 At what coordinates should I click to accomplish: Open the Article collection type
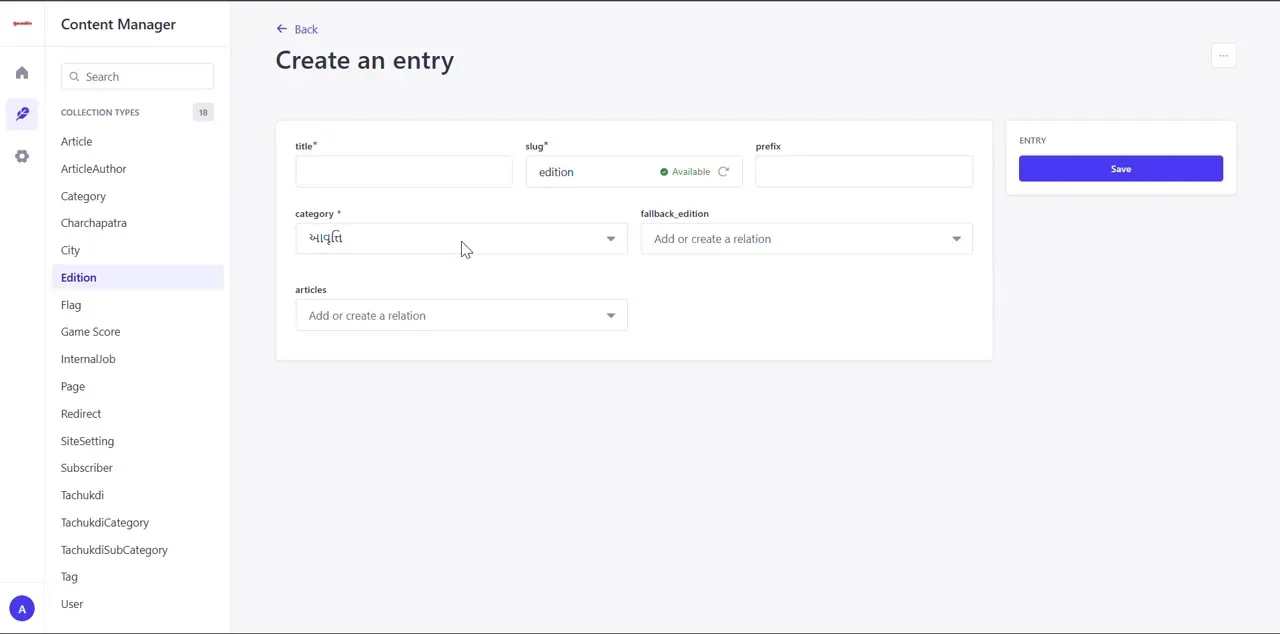pyautogui.click(x=76, y=142)
